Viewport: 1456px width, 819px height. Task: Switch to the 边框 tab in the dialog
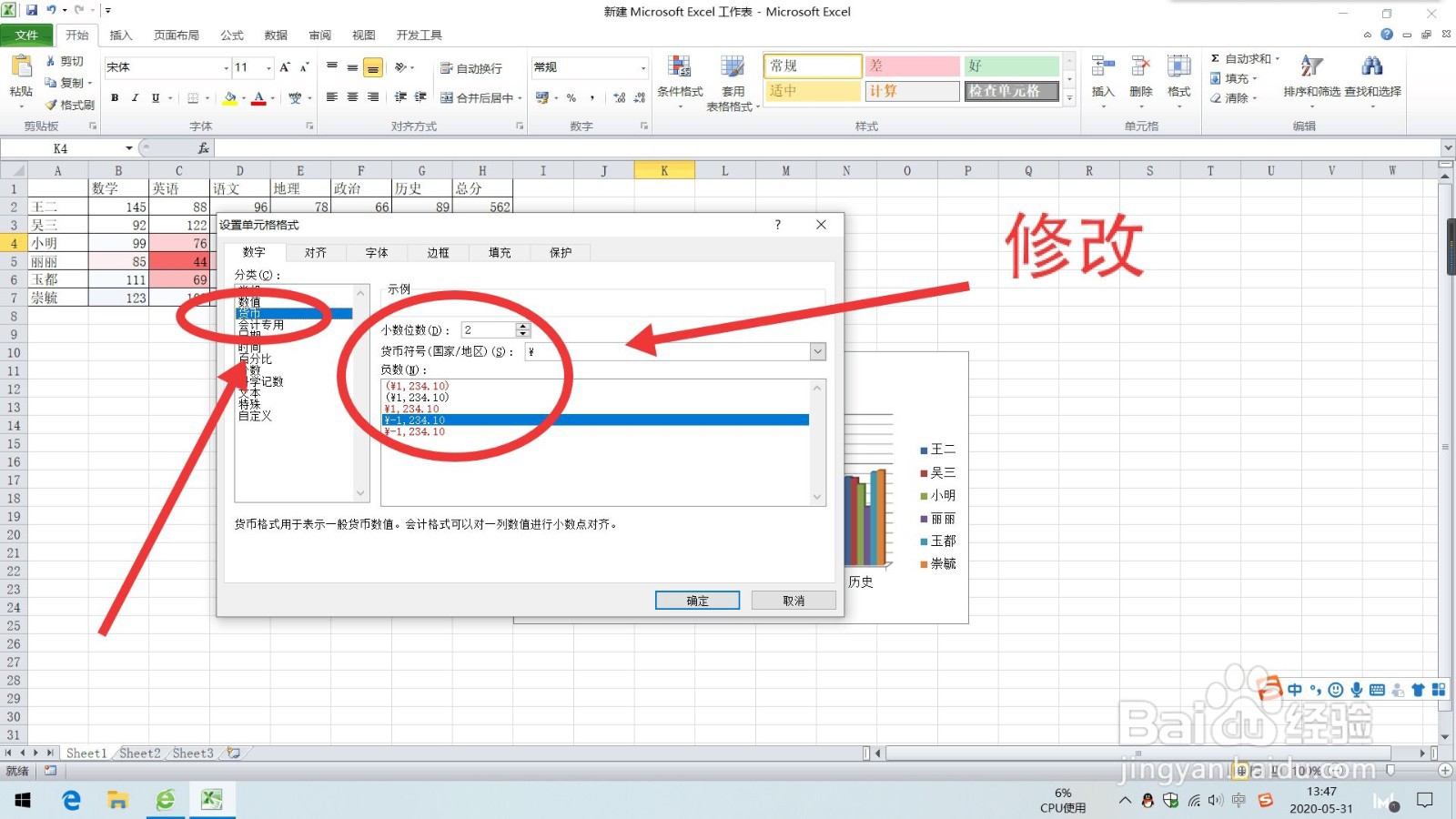[x=437, y=252]
